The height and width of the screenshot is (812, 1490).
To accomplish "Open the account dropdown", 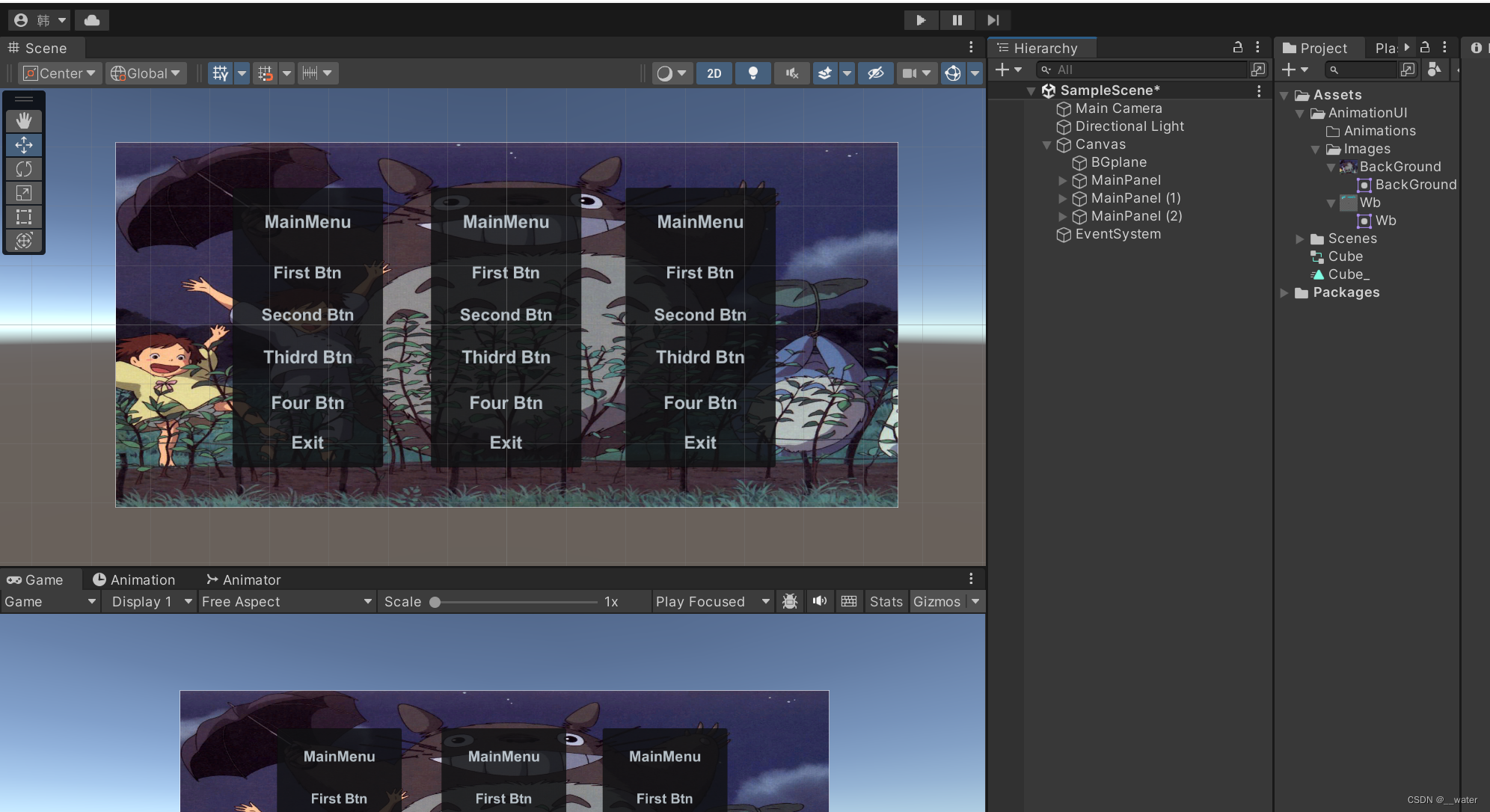I will pyautogui.click(x=40, y=20).
